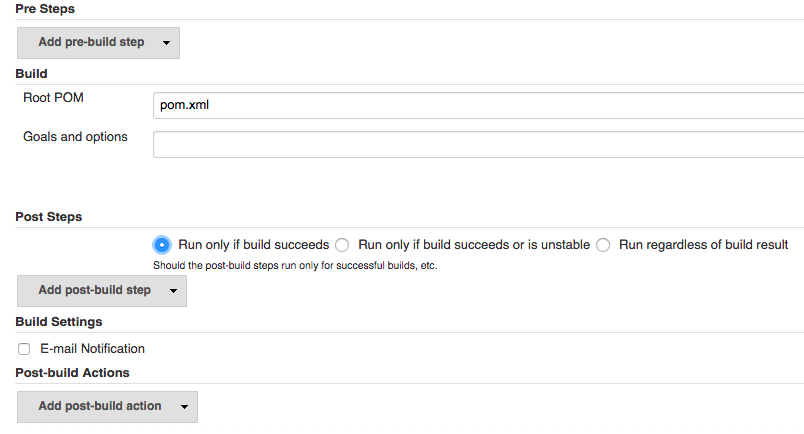Viewport: 804px width, 434px height.
Task: Click the Build section heading
Action: (x=31, y=74)
